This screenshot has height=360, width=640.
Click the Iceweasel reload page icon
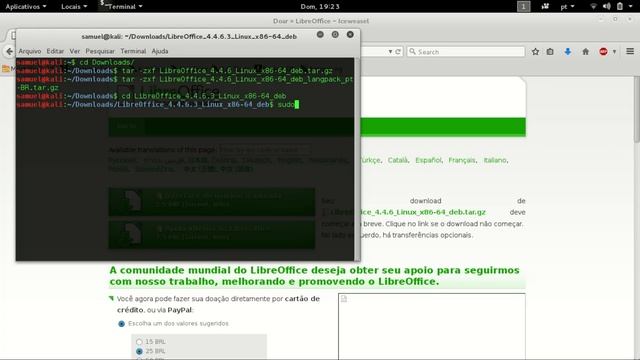click(x=398, y=52)
